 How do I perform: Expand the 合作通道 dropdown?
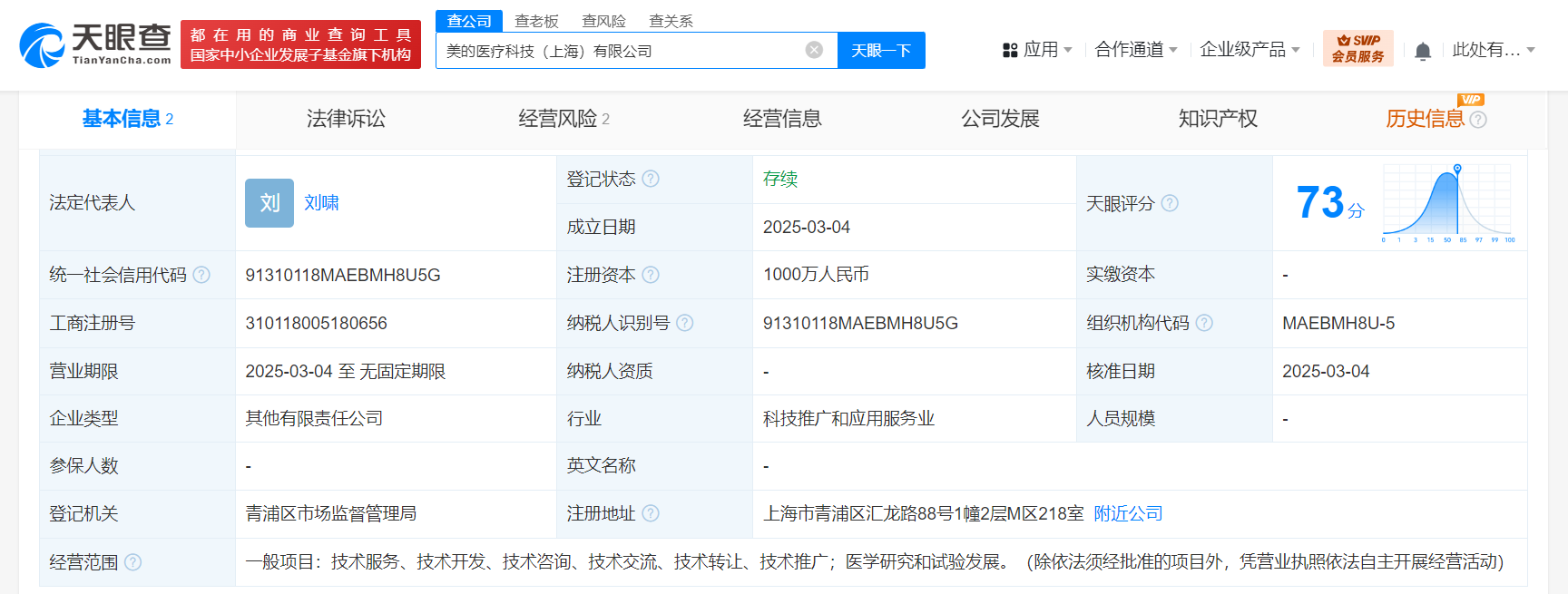coord(1135,50)
